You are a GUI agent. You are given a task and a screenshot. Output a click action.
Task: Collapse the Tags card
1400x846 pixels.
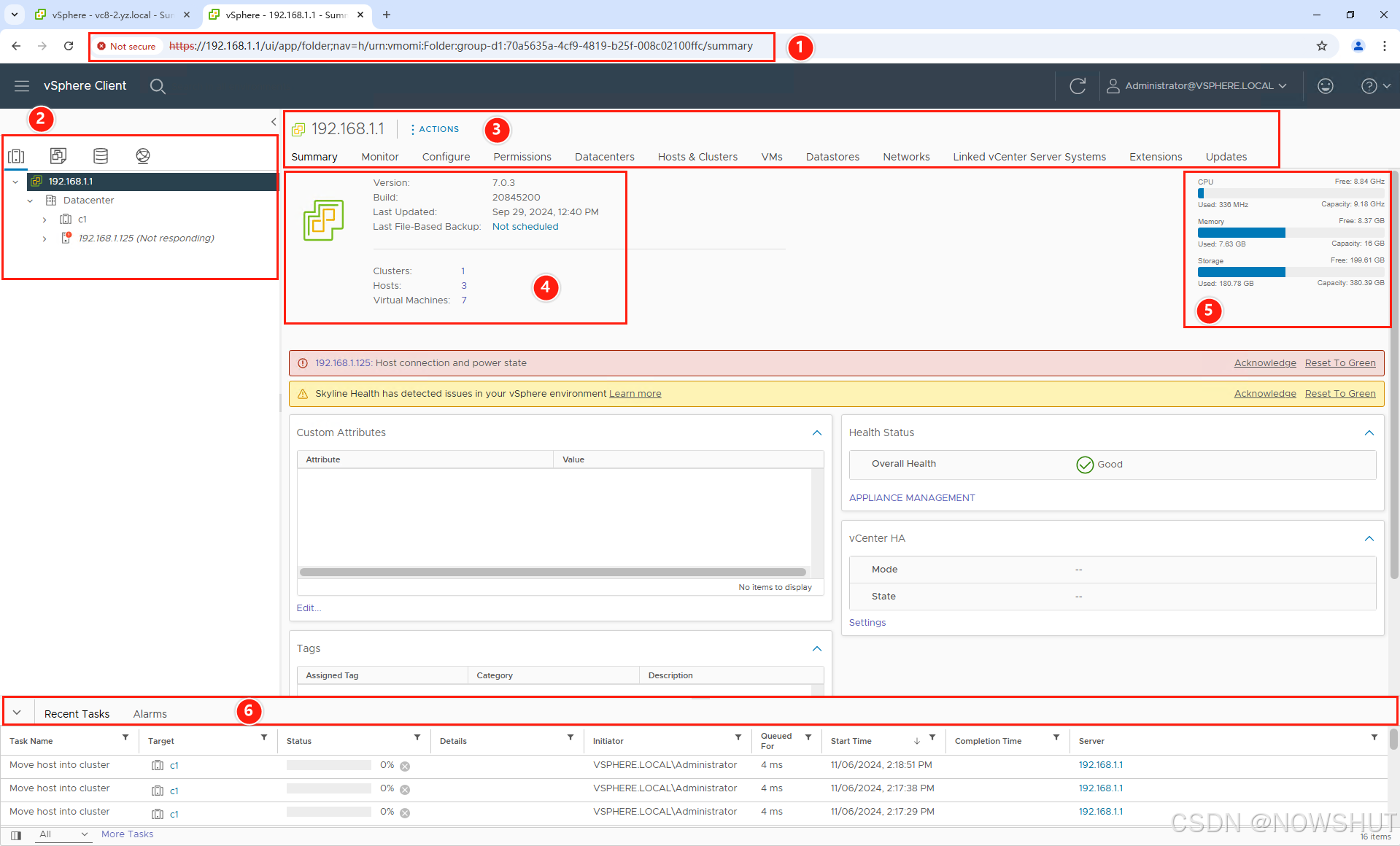click(x=817, y=649)
